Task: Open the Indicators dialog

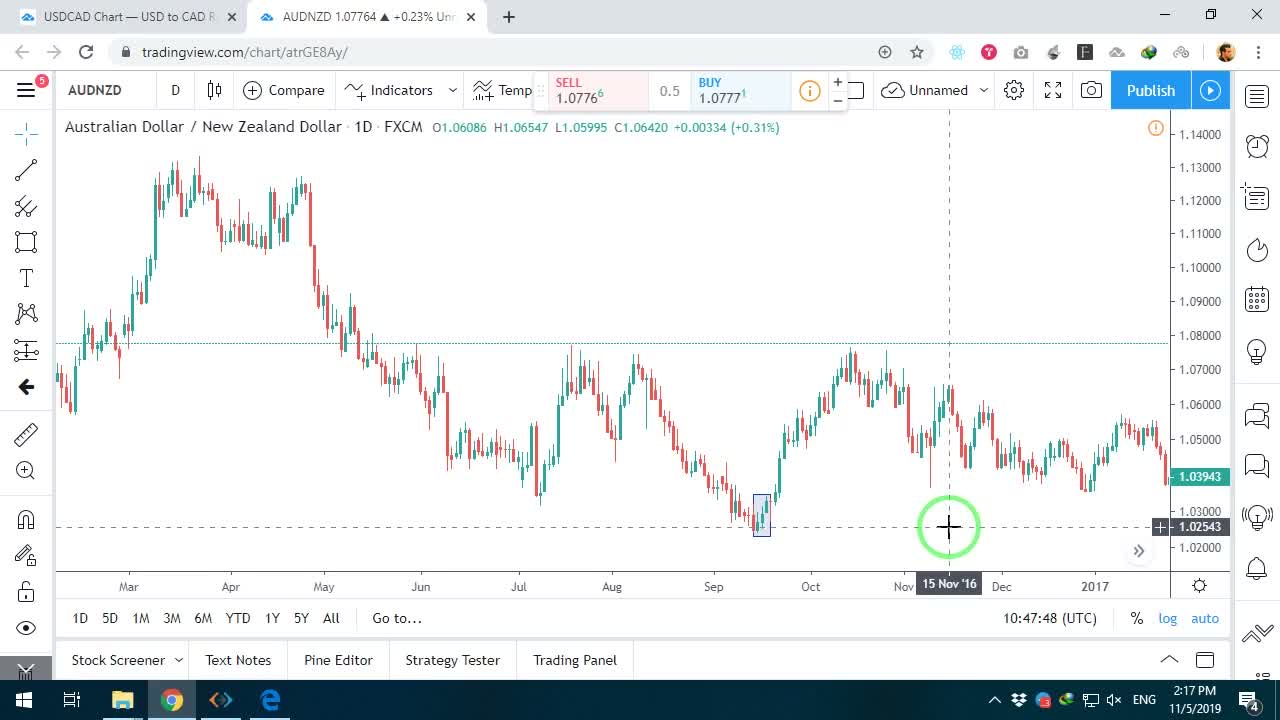Action: click(389, 90)
